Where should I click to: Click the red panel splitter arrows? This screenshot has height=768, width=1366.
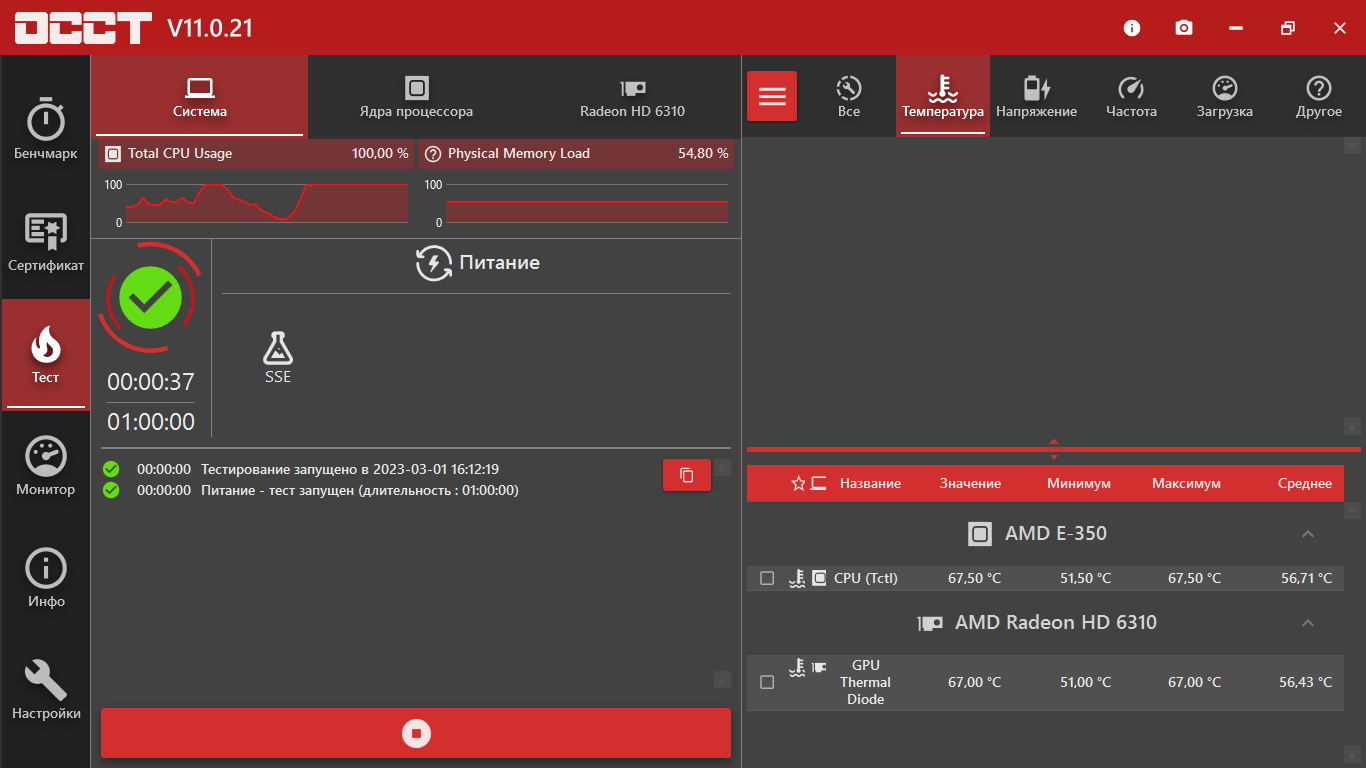[x=1053, y=449]
